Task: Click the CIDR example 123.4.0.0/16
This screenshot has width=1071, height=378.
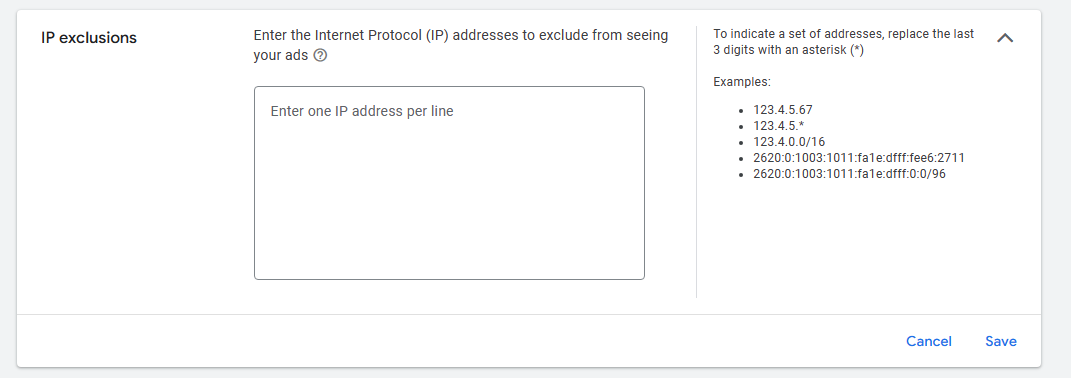Action: click(x=789, y=142)
